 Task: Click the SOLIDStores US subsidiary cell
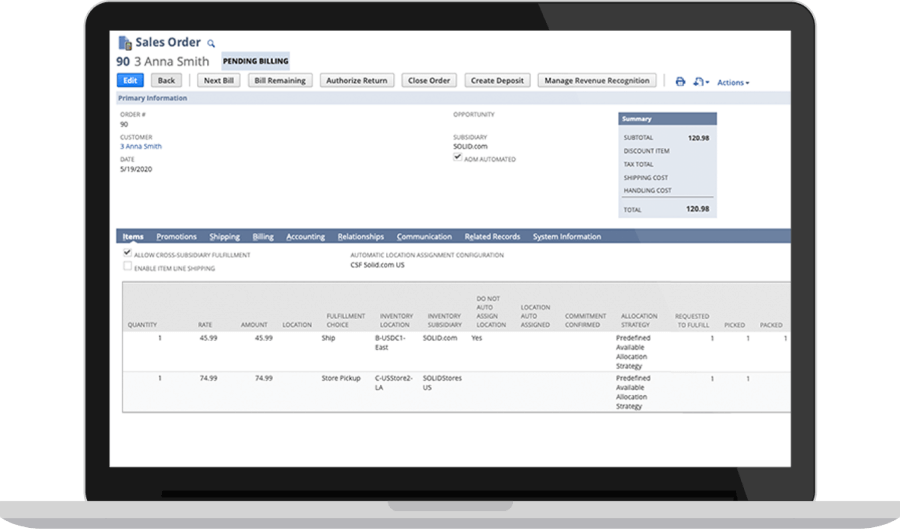coord(442,383)
